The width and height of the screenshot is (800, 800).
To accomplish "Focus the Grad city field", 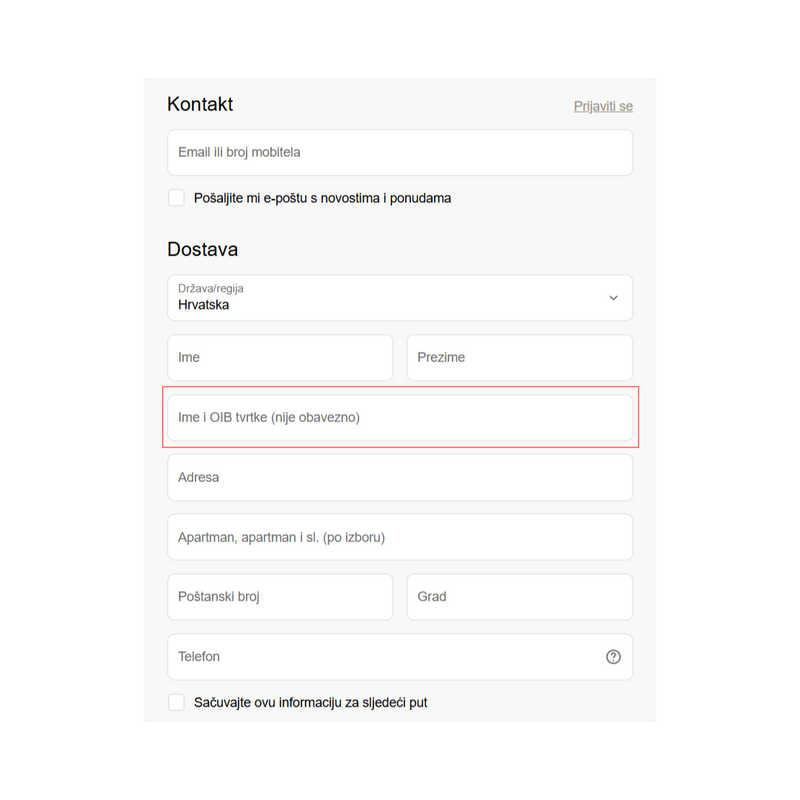I will (519, 597).
